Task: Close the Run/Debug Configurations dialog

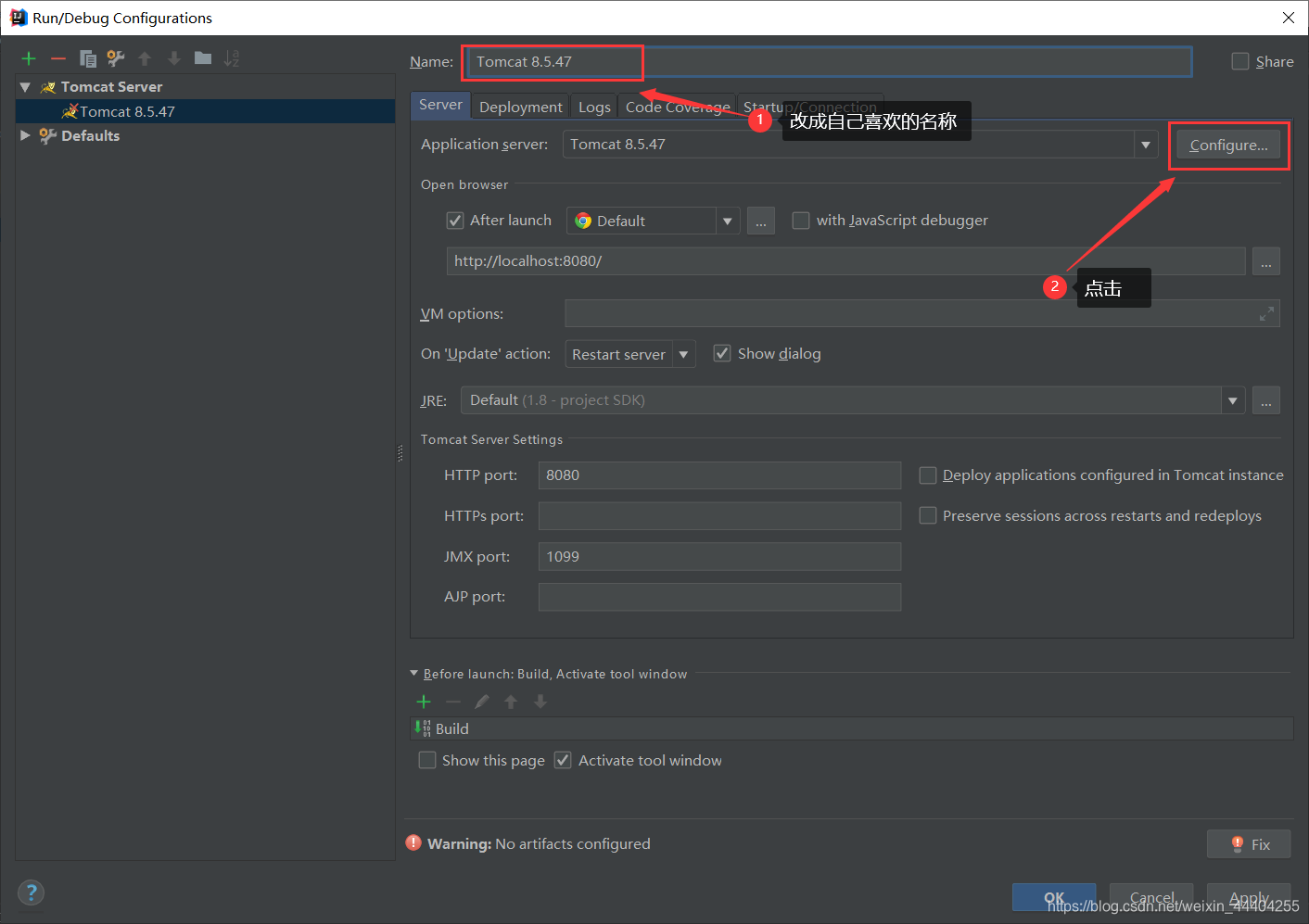Action: point(1288,18)
